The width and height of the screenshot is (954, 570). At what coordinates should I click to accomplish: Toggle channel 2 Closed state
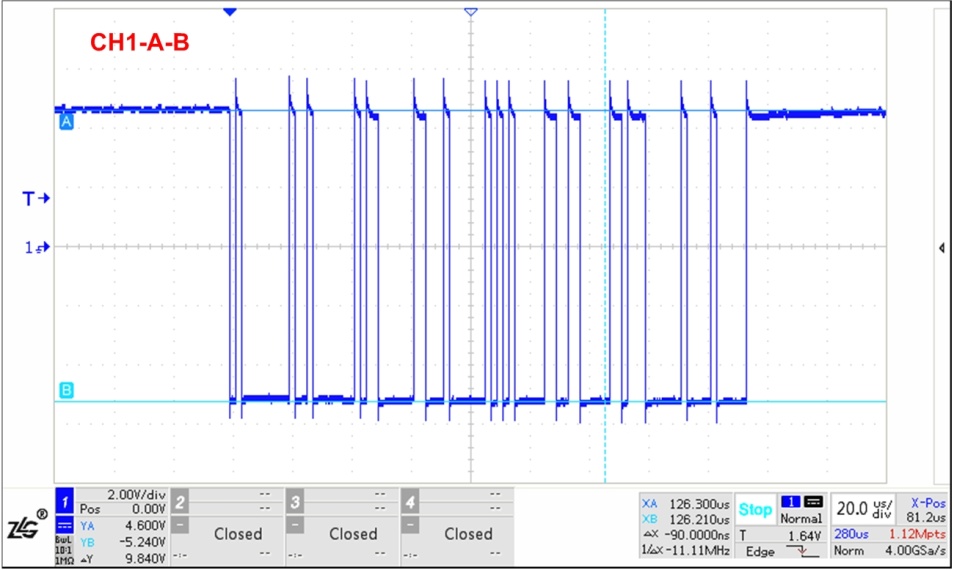pos(238,534)
